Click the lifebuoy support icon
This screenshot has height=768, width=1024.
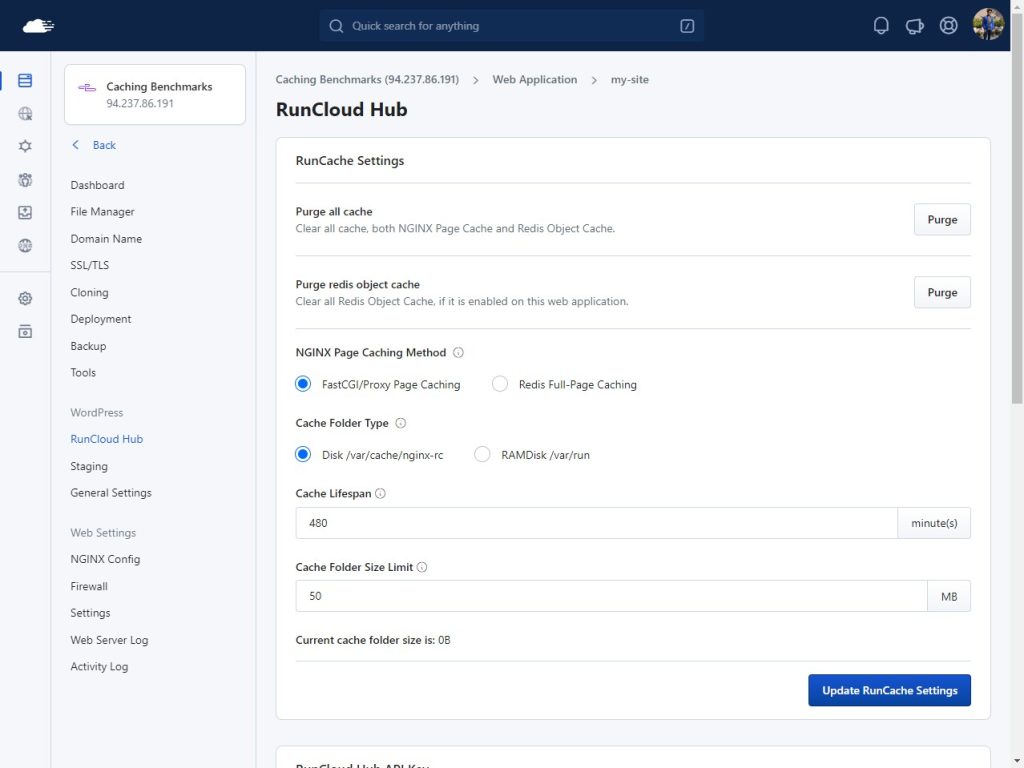coord(948,26)
